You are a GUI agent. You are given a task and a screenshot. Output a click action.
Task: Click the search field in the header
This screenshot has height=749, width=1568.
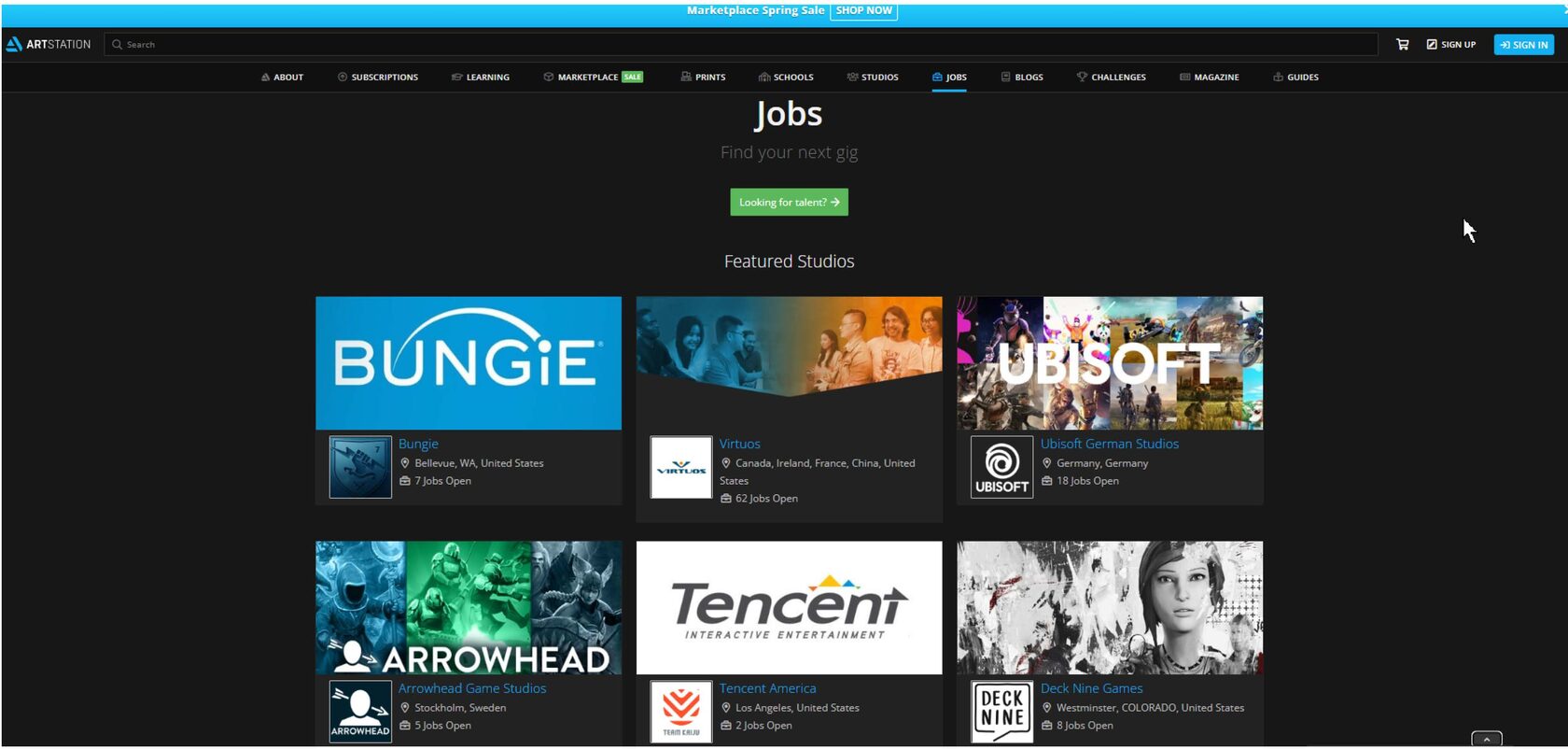pyautogui.click(x=741, y=44)
